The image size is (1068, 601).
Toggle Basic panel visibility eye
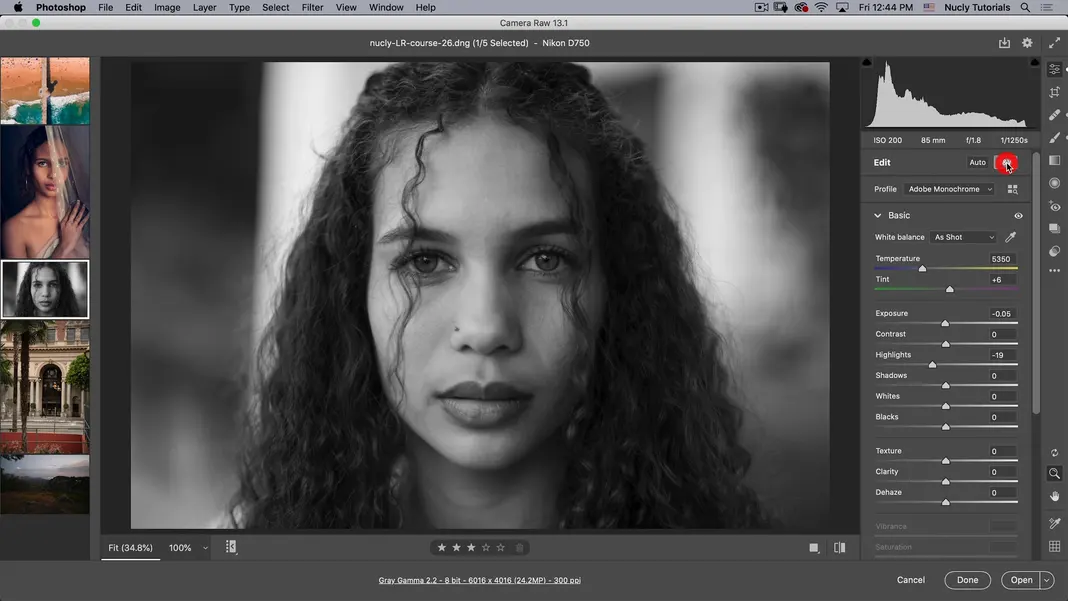(x=1018, y=216)
